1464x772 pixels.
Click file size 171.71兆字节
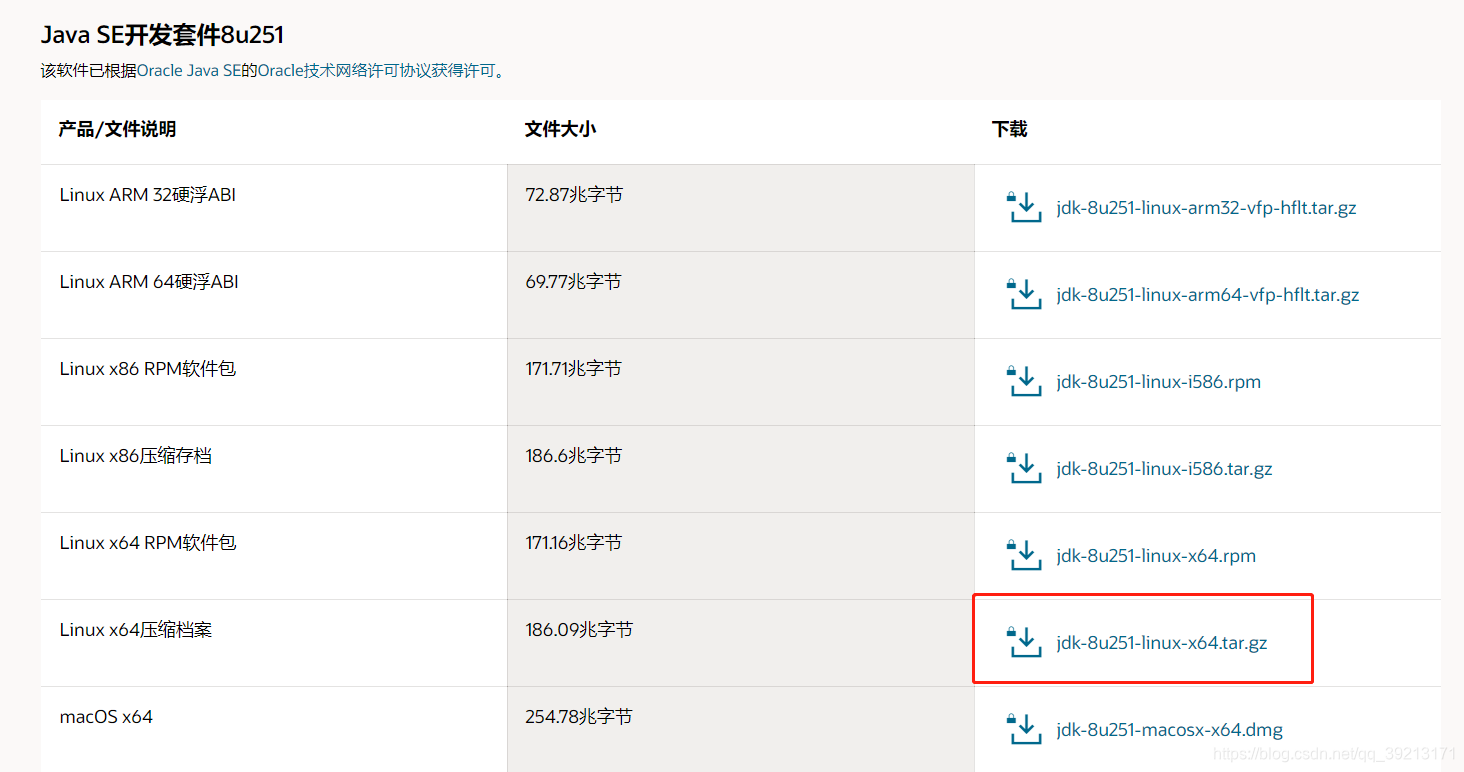pyautogui.click(x=573, y=369)
